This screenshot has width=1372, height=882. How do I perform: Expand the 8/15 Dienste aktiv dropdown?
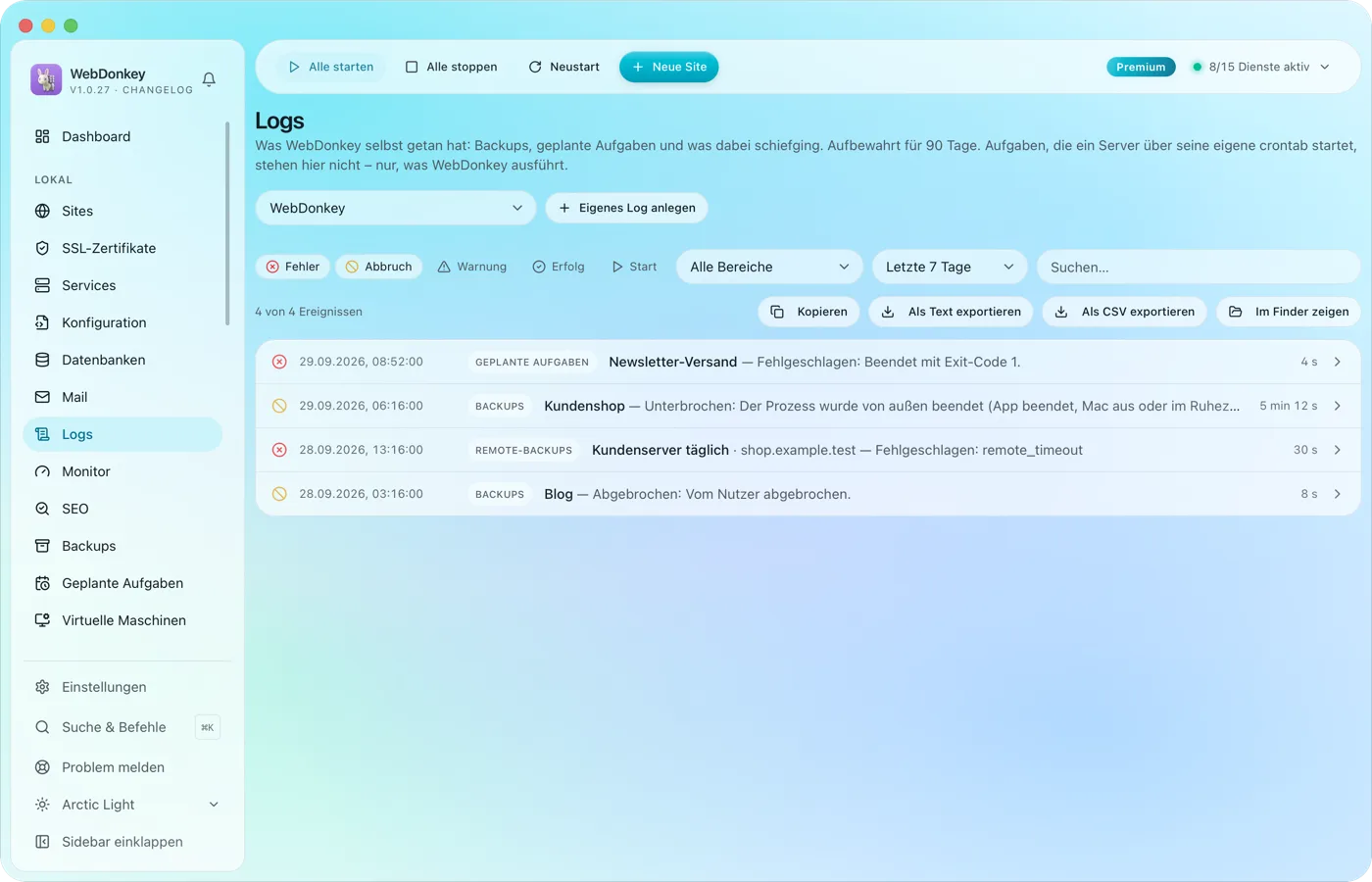pyautogui.click(x=1261, y=67)
